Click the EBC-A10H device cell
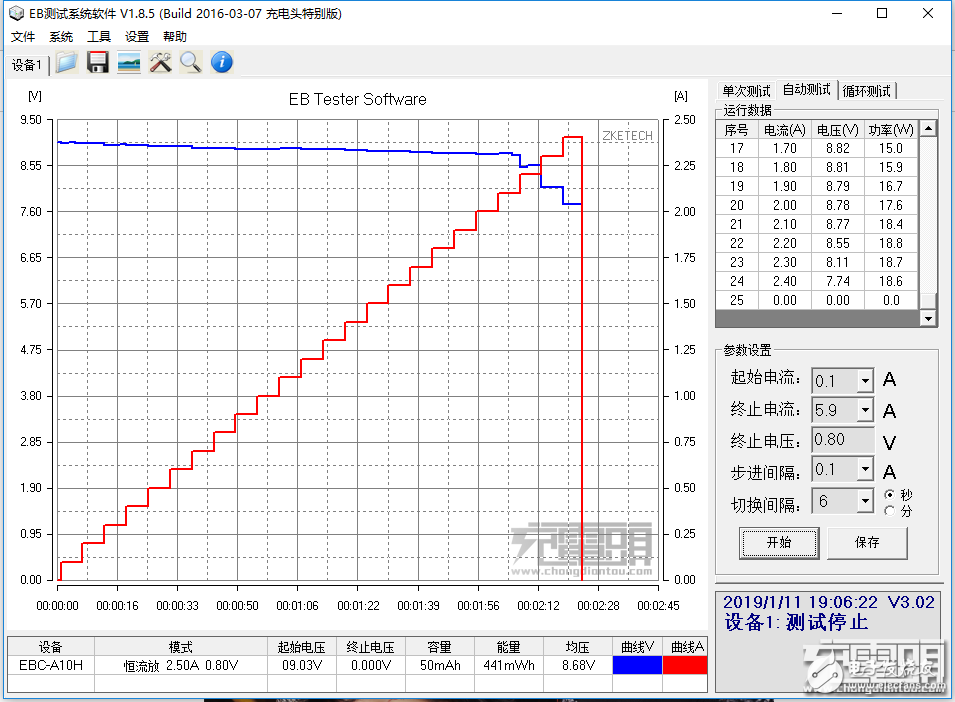 (x=51, y=665)
